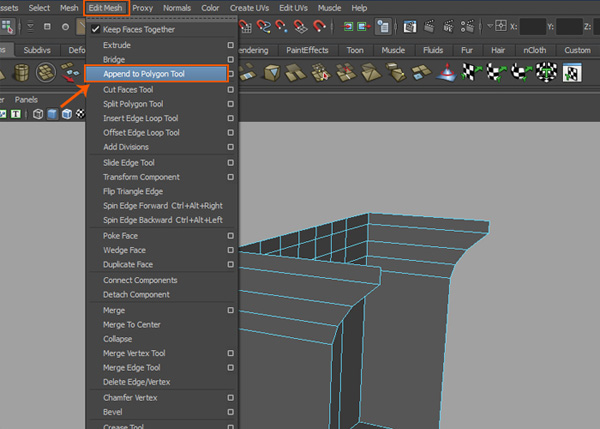Open the dropdown arrow beside the X field
Image resolution: width=600 pixels, height=429 pixels.
[x=490, y=26]
